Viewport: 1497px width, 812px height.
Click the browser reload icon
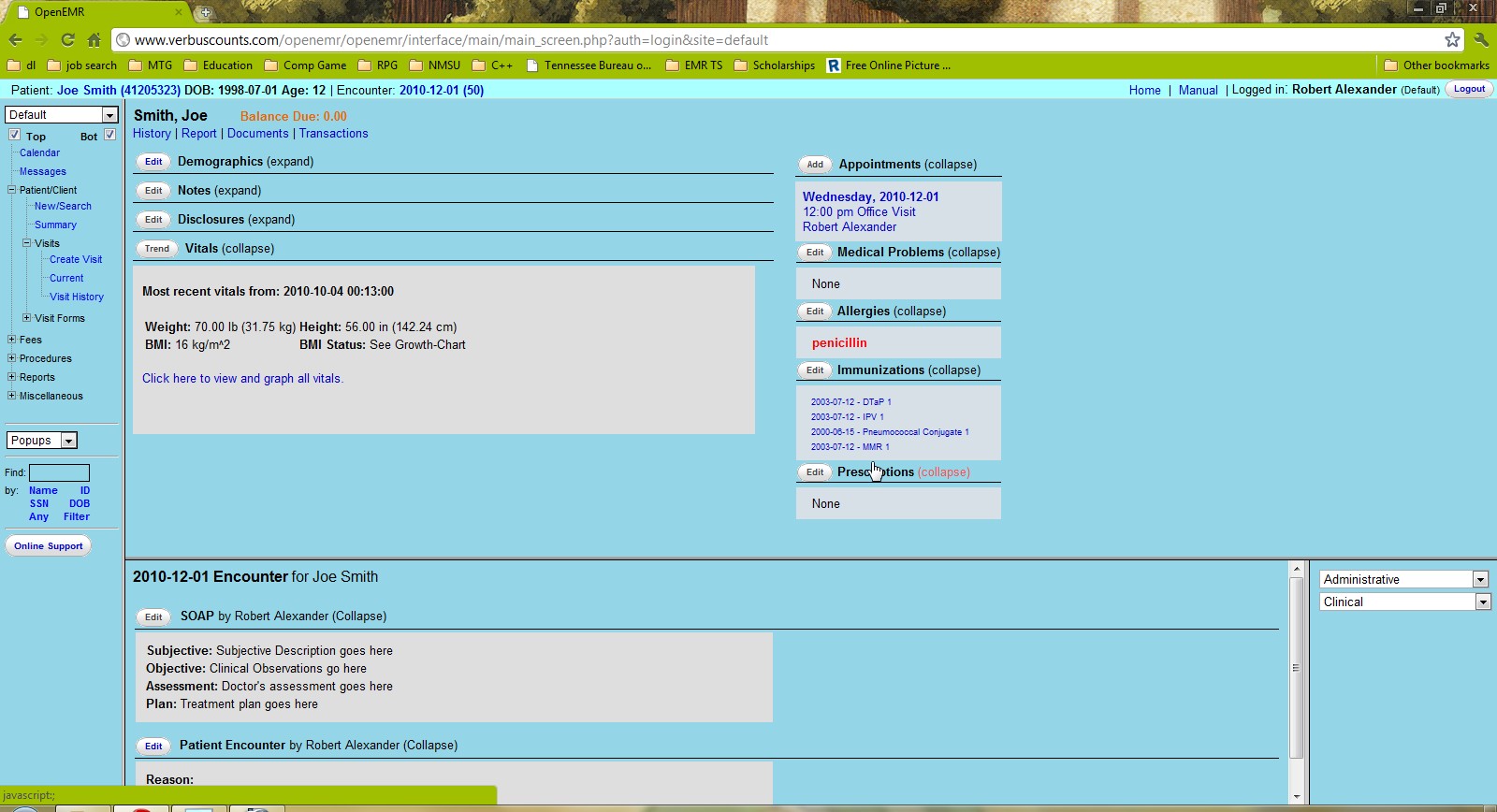tap(67, 39)
